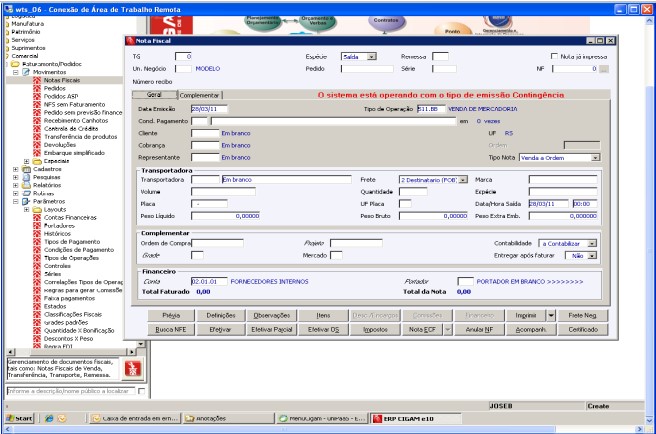The height and width of the screenshot is (434, 656).
Task: Open Controle de Crédito icon
Action: 37,128
